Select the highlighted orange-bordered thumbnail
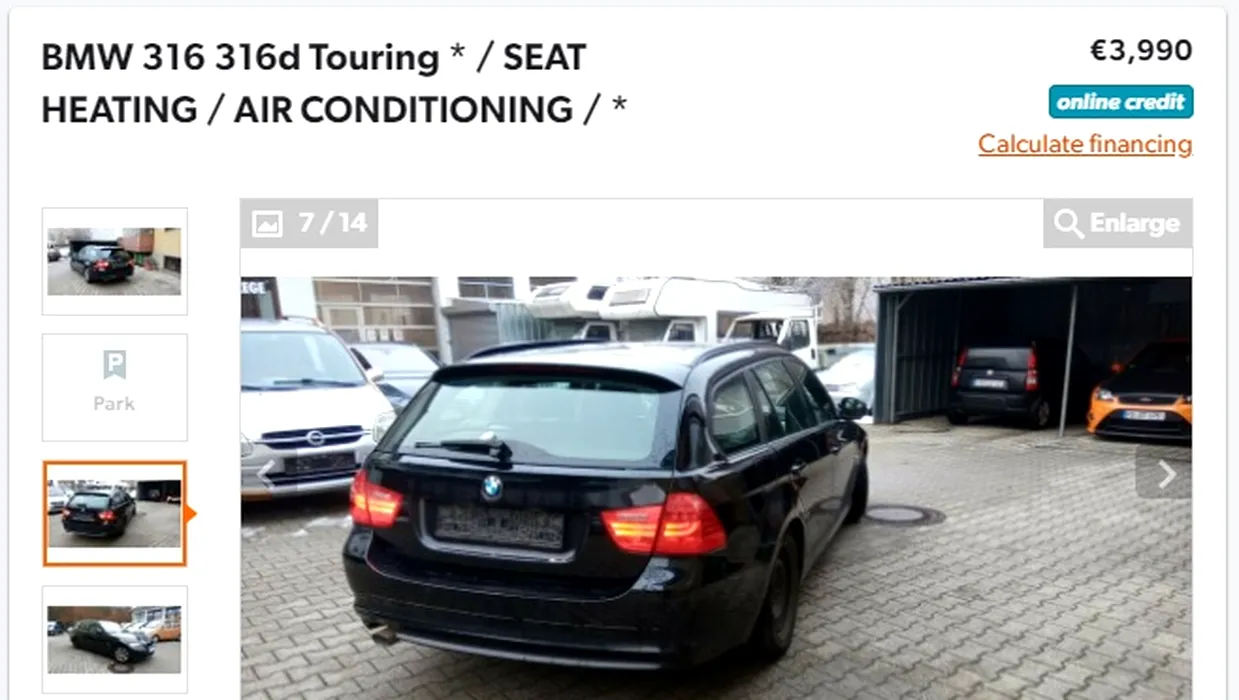This screenshot has height=700, width=1239. [x=114, y=513]
